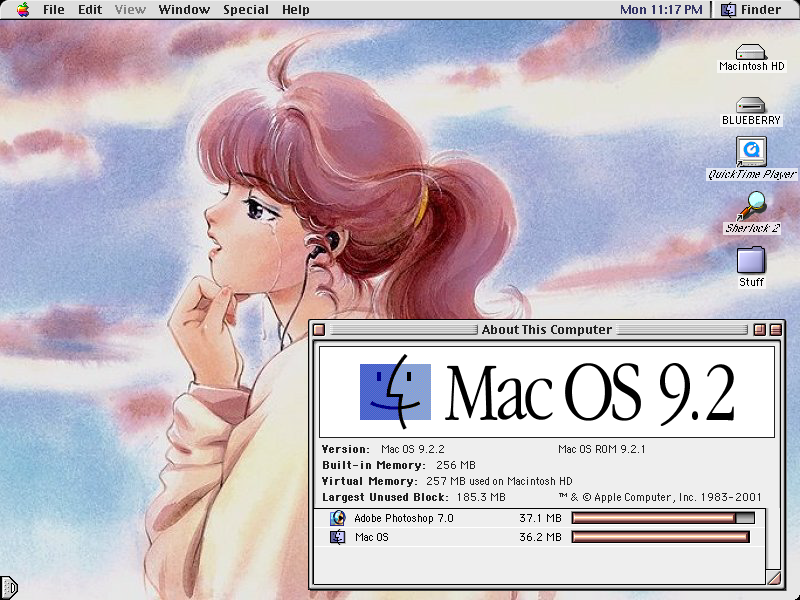Image resolution: width=800 pixels, height=600 pixels.
Task: Click the "256 MB" built-in memory value
Action: tap(456, 465)
